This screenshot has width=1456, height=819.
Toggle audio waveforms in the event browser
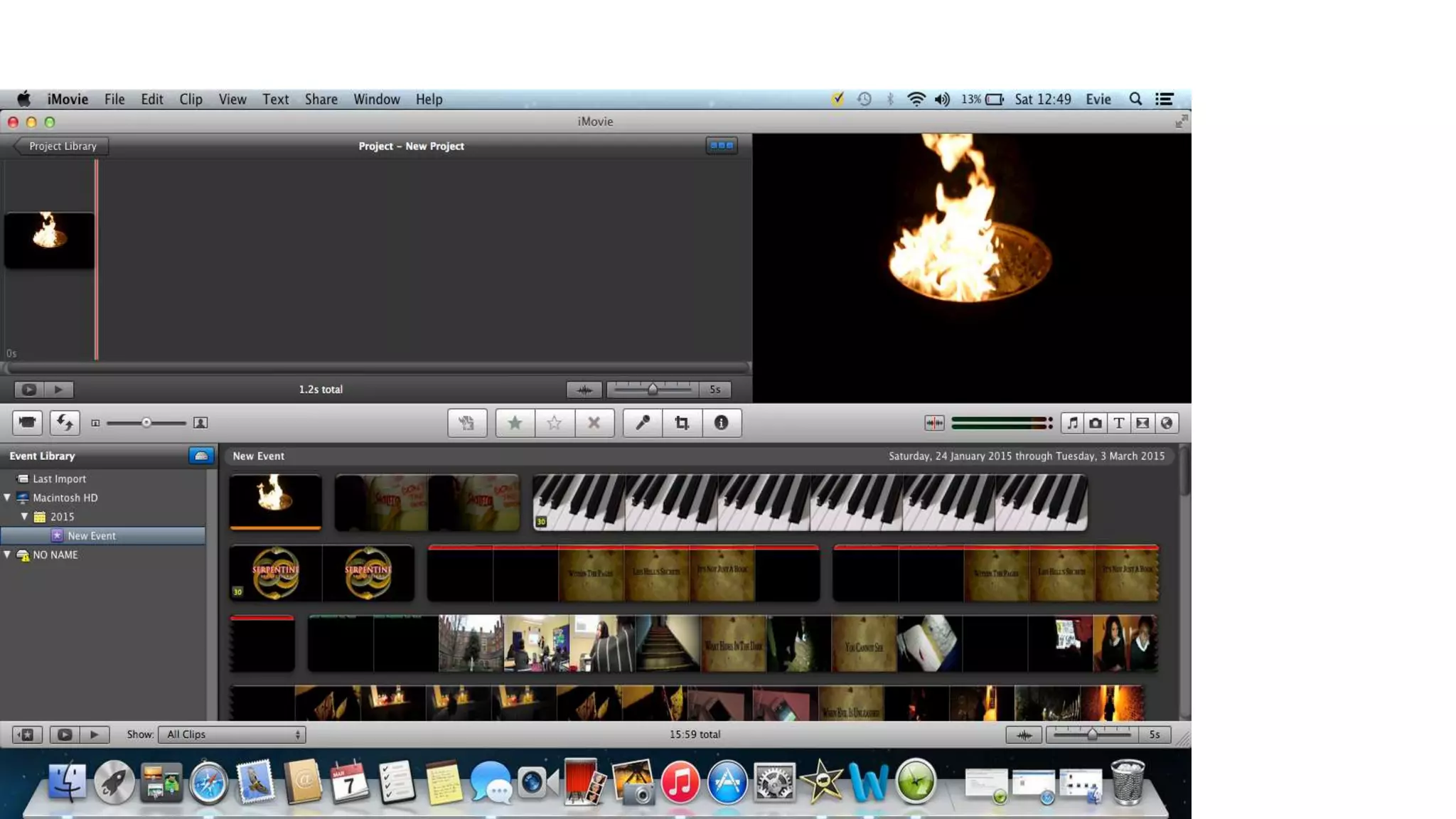(1024, 734)
